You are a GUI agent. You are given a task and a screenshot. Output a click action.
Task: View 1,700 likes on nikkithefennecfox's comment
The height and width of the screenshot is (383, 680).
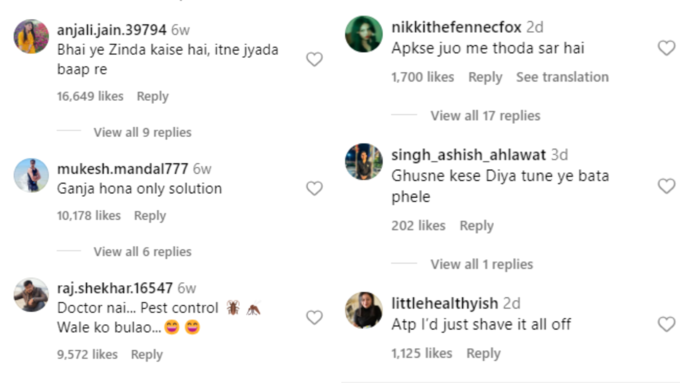point(422,77)
